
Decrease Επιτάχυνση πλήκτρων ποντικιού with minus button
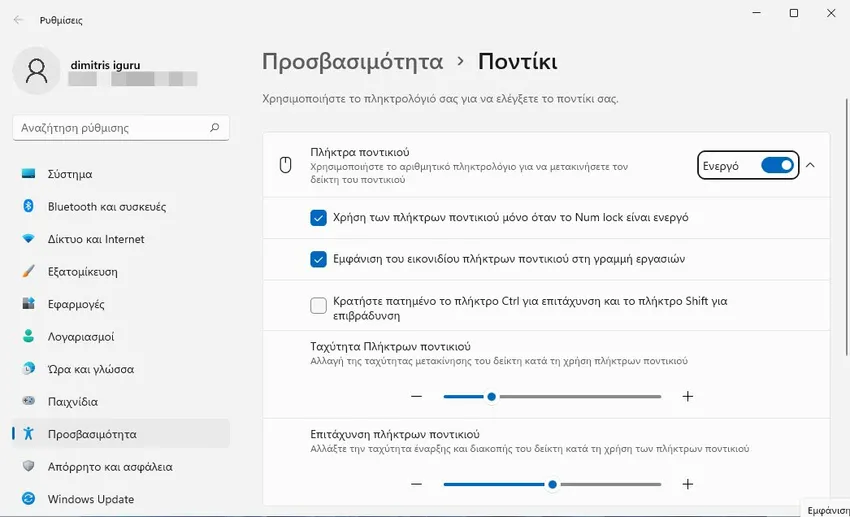416,484
